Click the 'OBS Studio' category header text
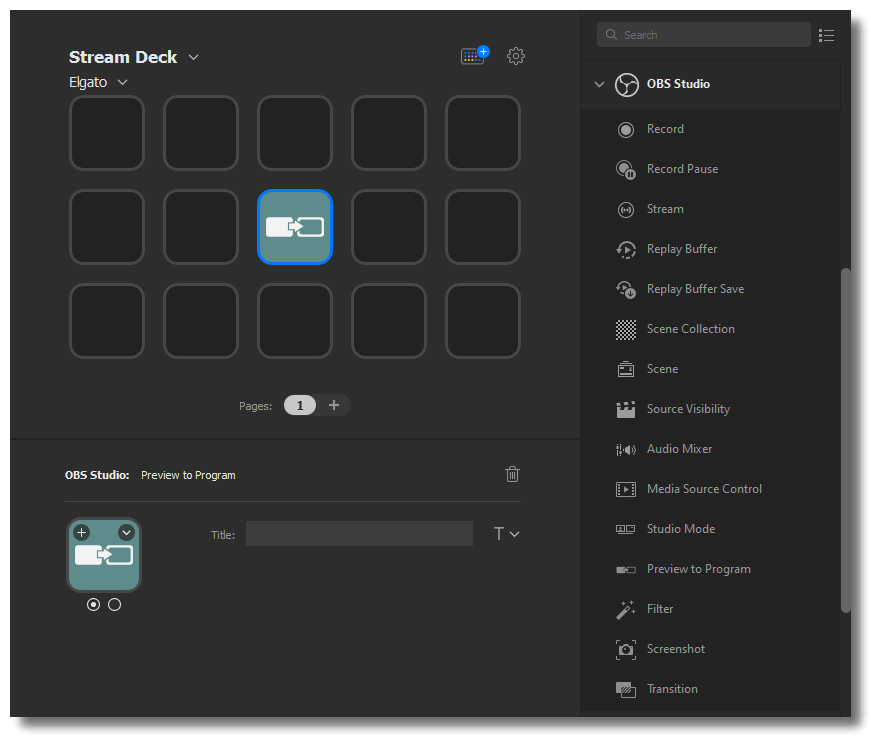 pyautogui.click(x=678, y=84)
